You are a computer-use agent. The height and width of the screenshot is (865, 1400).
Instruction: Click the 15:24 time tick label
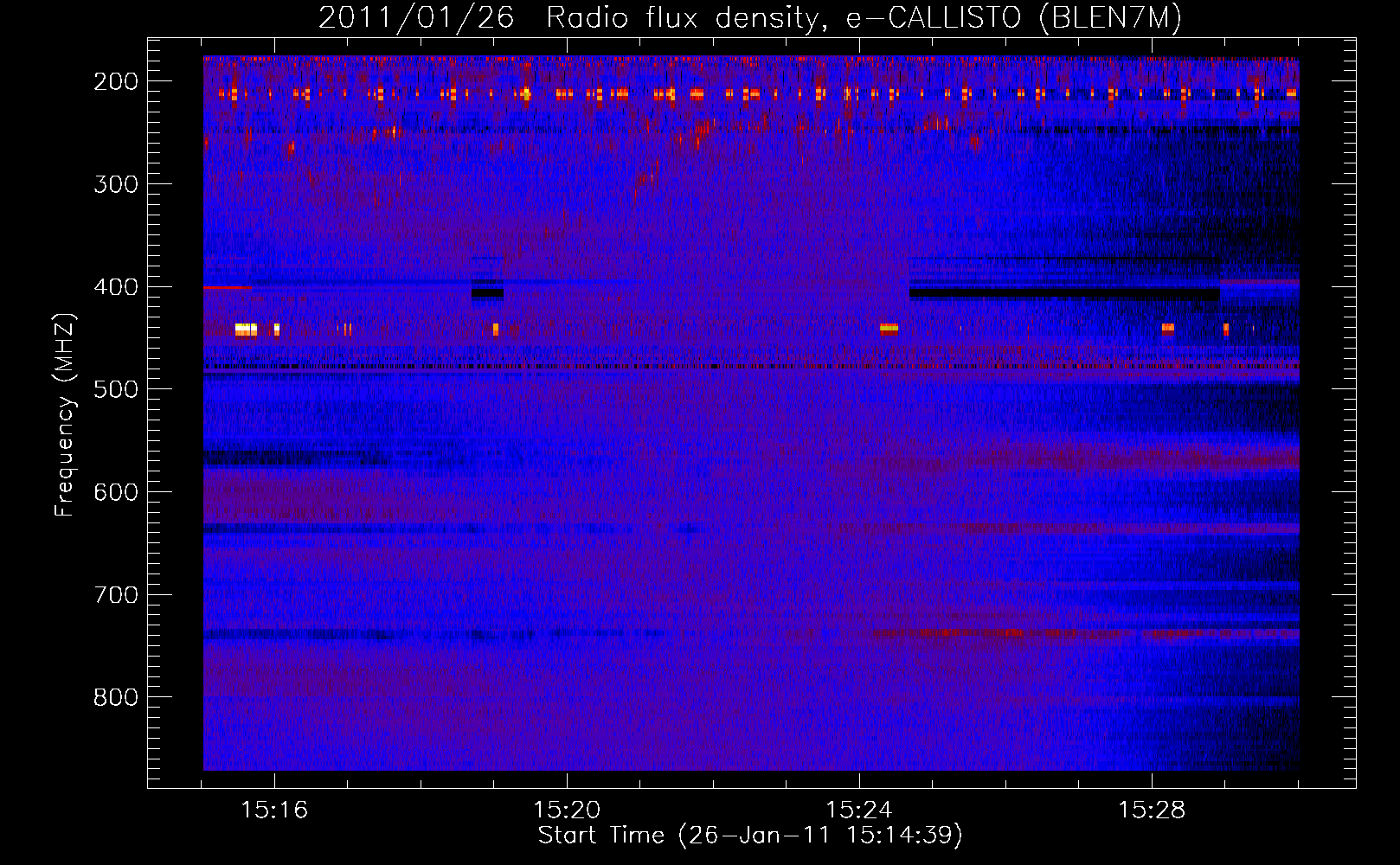click(x=859, y=811)
